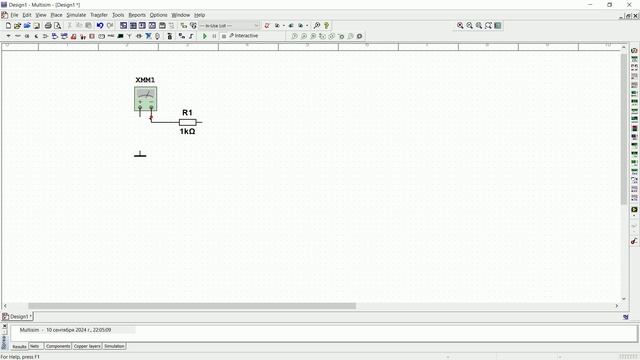Open the View menu

(x=41, y=15)
